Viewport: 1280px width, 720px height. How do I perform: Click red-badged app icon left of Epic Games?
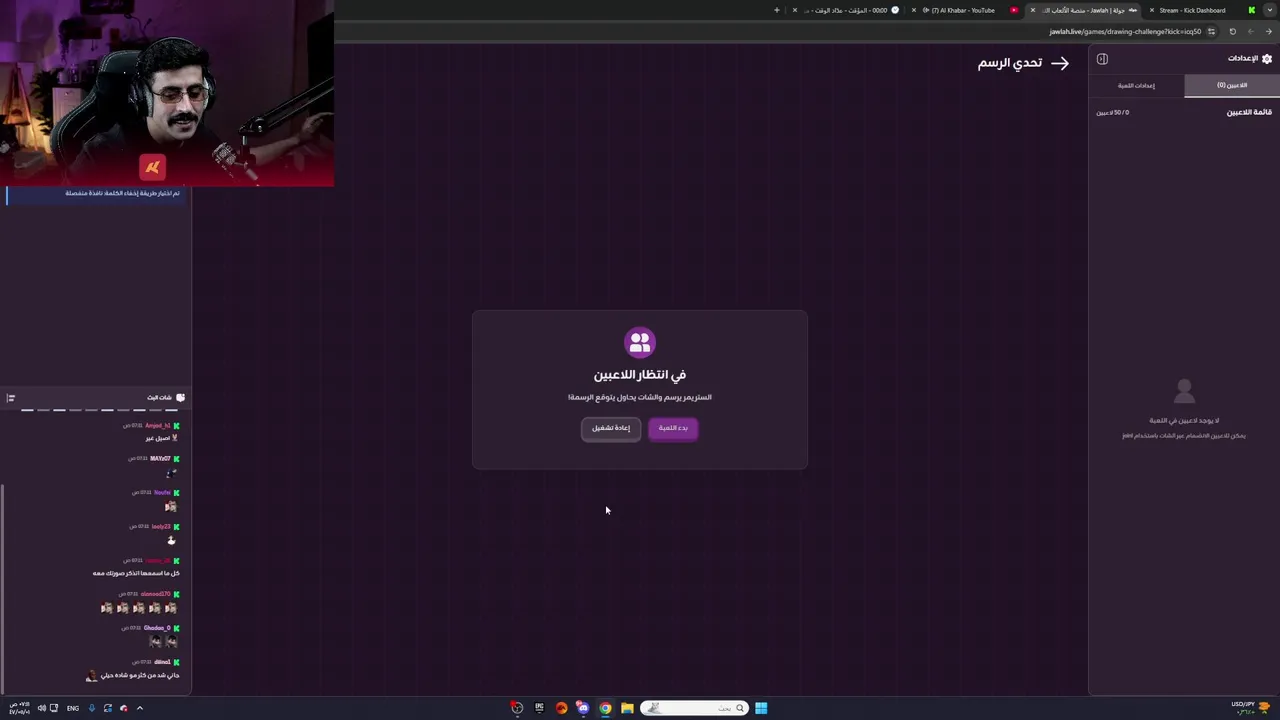coord(517,708)
